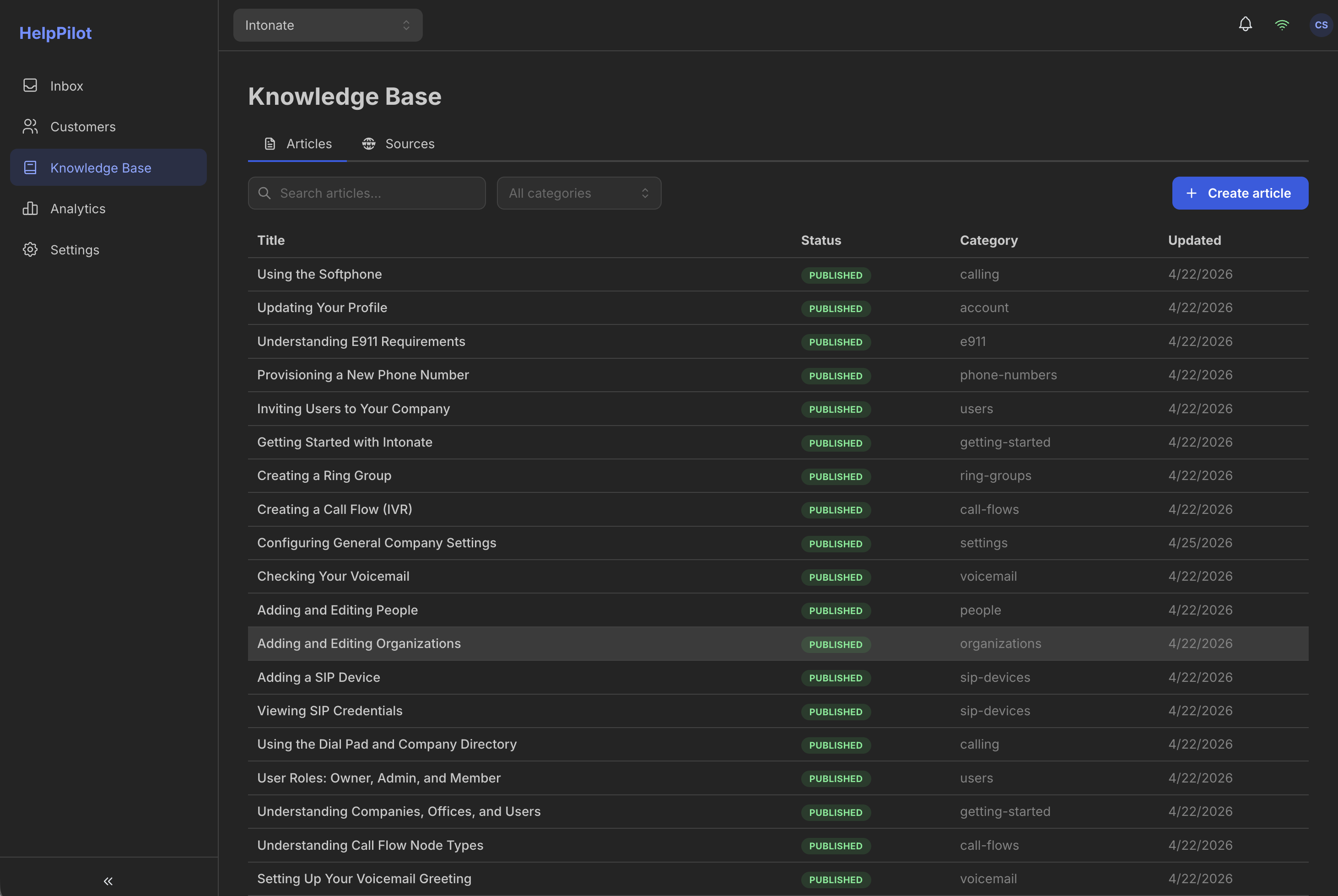
Task: Click the Title column header
Action: click(x=271, y=241)
